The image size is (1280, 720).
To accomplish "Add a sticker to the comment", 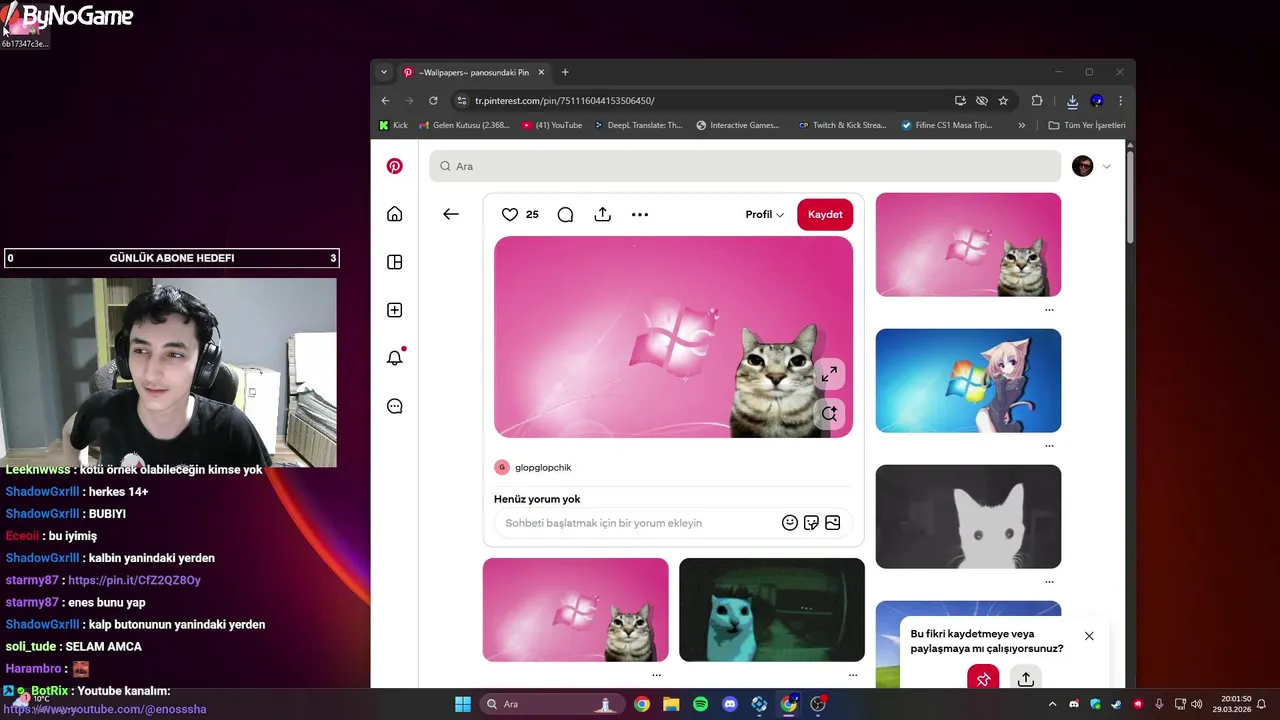I will (x=811, y=523).
